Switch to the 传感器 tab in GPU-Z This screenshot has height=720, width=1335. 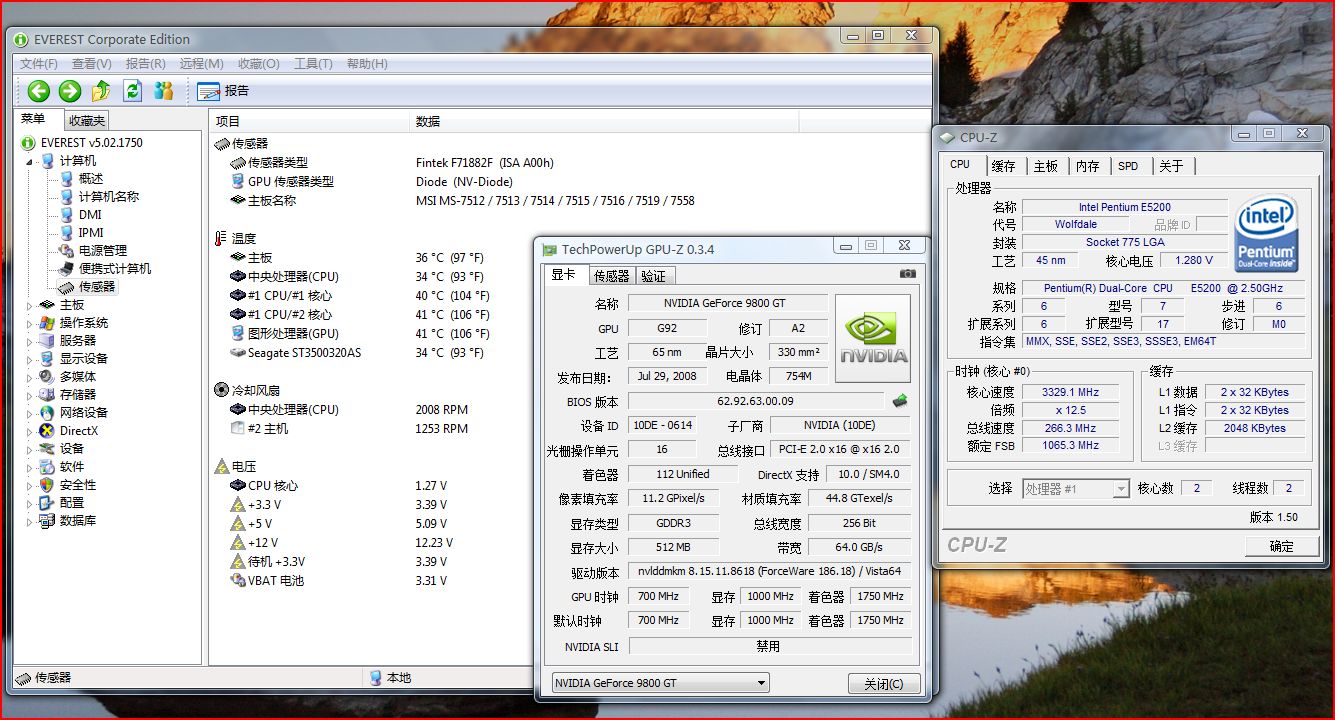(611, 276)
